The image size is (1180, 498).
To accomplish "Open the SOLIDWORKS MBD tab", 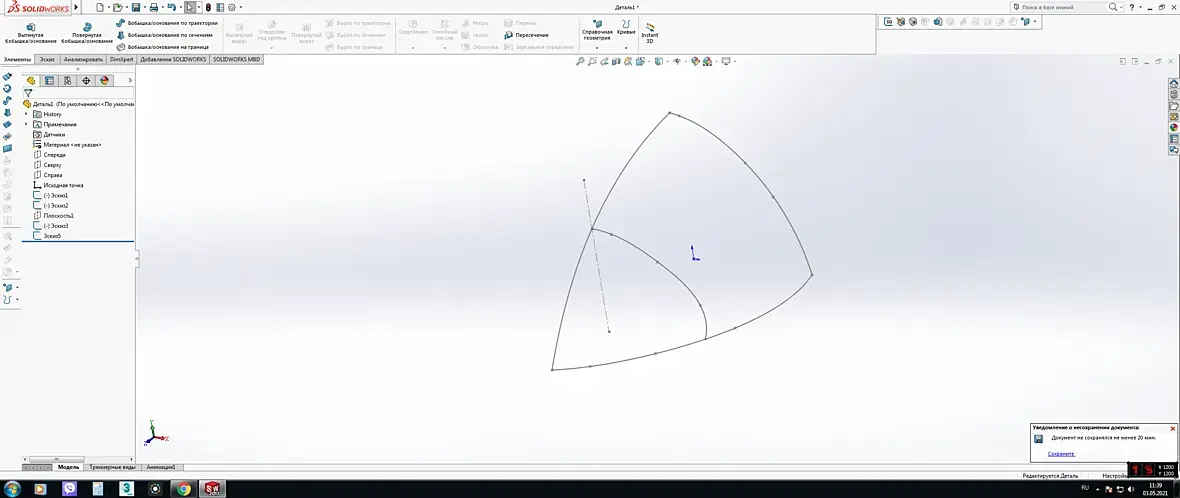I will (x=236, y=59).
